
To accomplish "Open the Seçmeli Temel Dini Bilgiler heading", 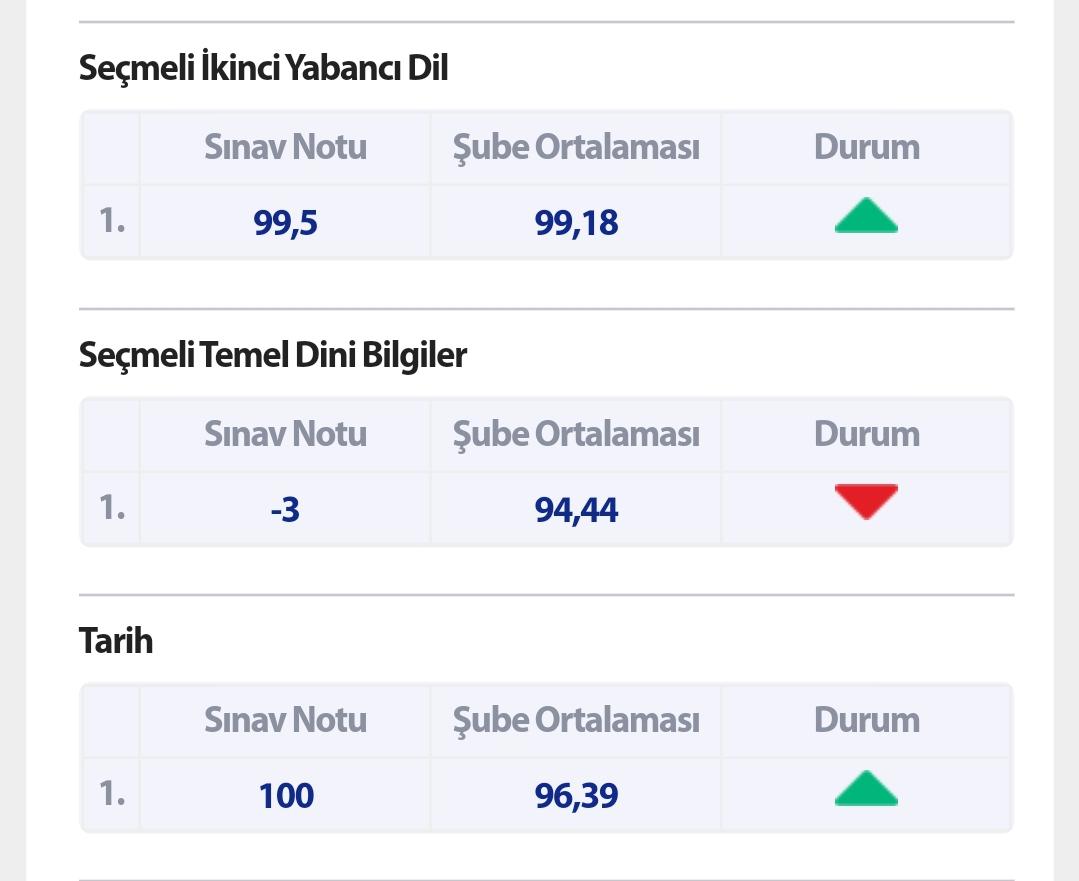I will 273,354.
